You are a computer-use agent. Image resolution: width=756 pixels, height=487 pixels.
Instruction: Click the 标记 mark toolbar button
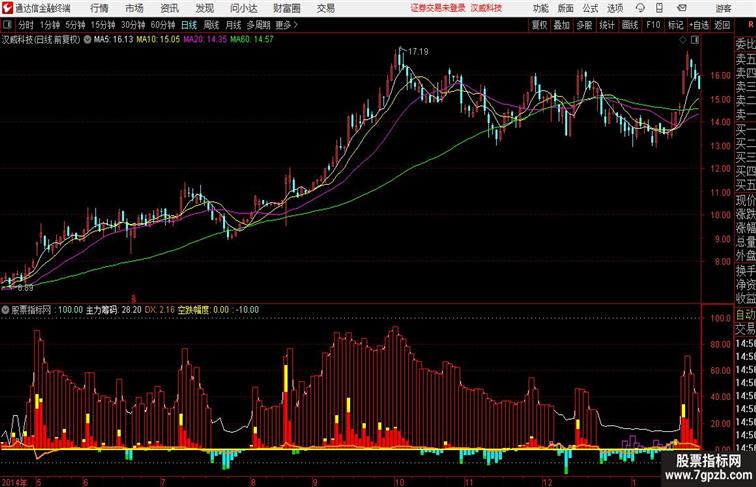(x=675, y=25)
